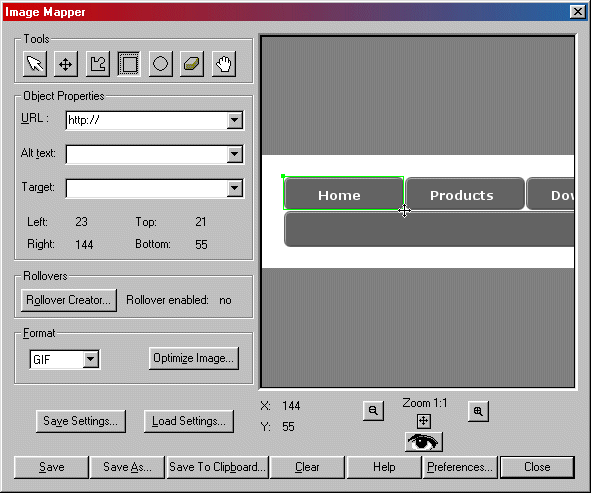The image size is (591, 493).
Task: Click the Optimize Image button
Action: point(194,358)
